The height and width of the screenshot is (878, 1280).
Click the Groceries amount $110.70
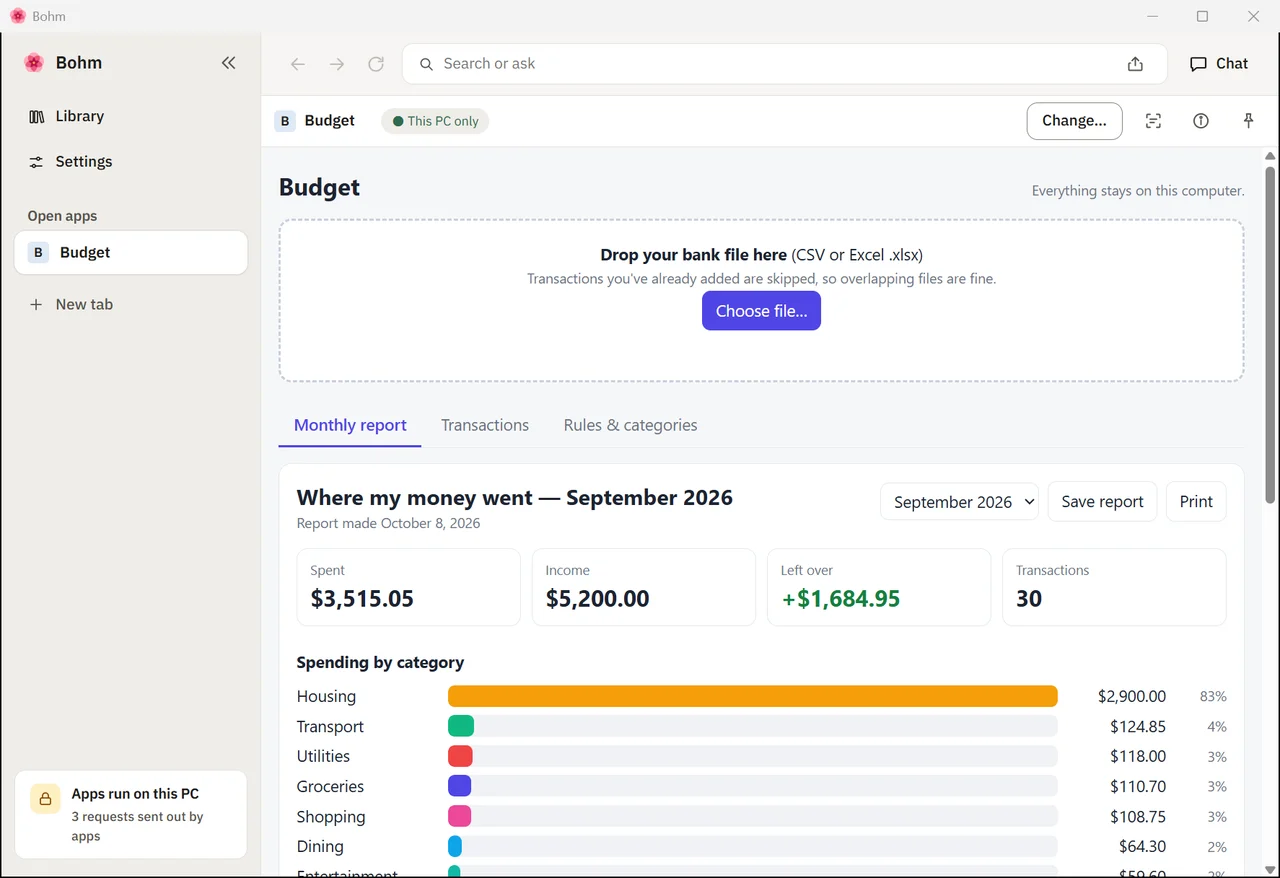(1138, 787)
